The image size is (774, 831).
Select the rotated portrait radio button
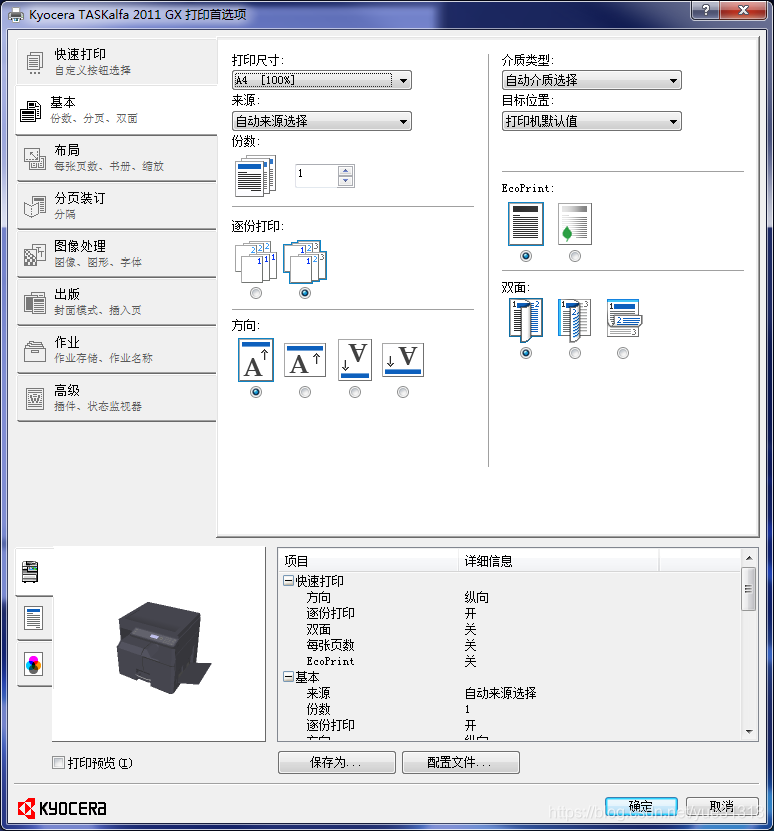point(355,392)
